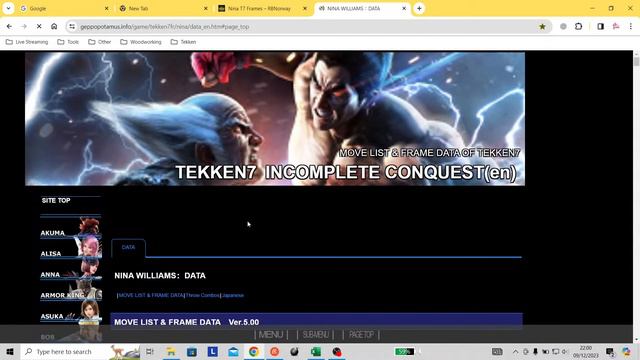Close the Google tab
The image size is (640, 360).
107,8
